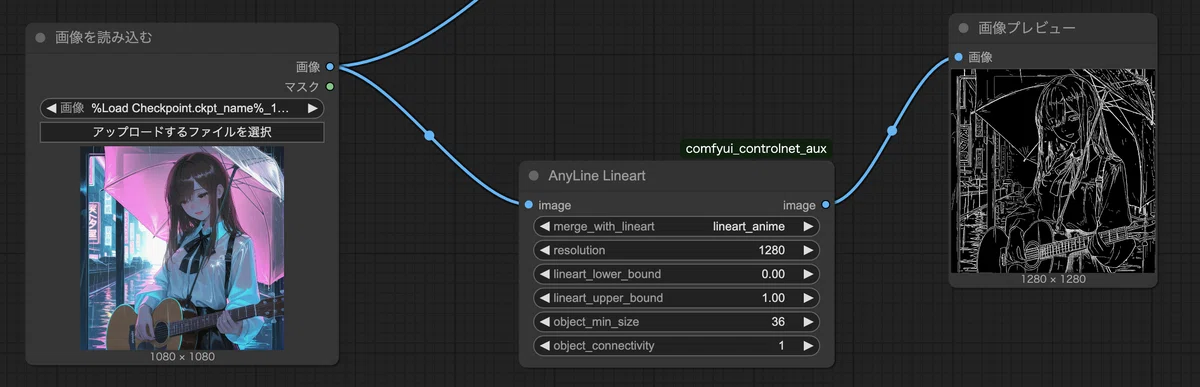Viewport: 1200px width, 387px height.
Task: Click the マスク output socket
Action: (330, 87)
